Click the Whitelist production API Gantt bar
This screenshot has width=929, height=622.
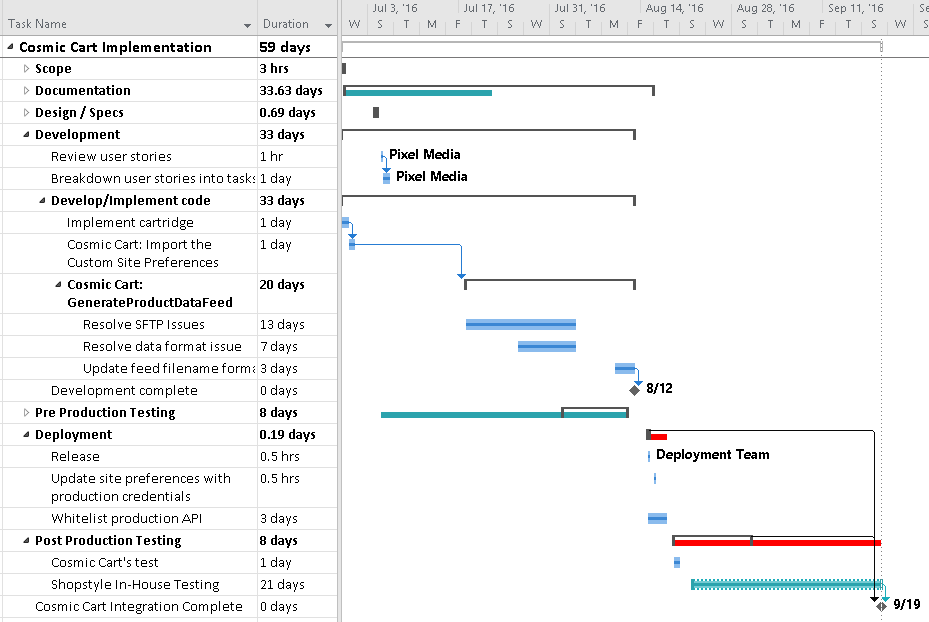click(x=657, y=518)
